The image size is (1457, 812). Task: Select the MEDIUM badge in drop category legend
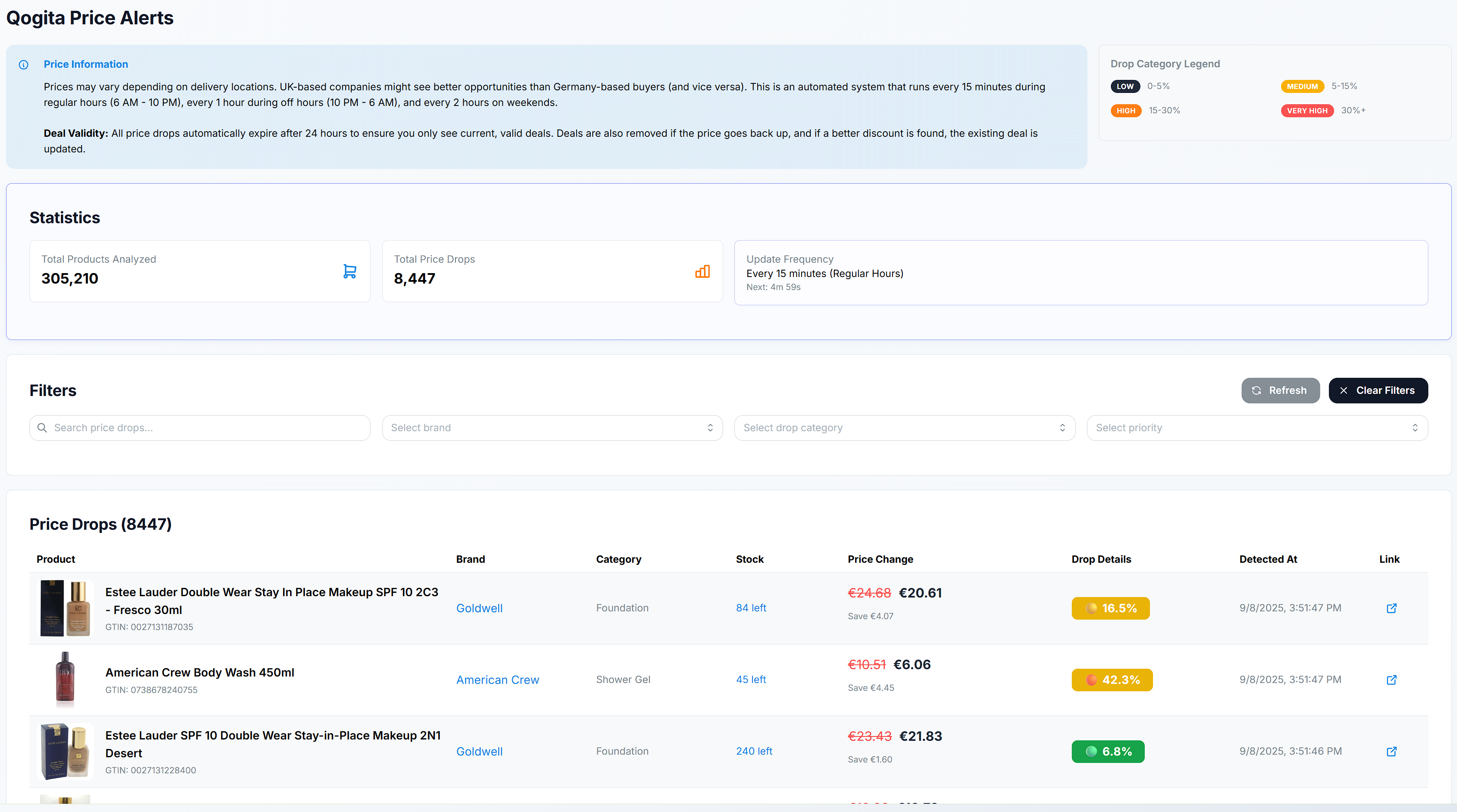(1302, 86)
